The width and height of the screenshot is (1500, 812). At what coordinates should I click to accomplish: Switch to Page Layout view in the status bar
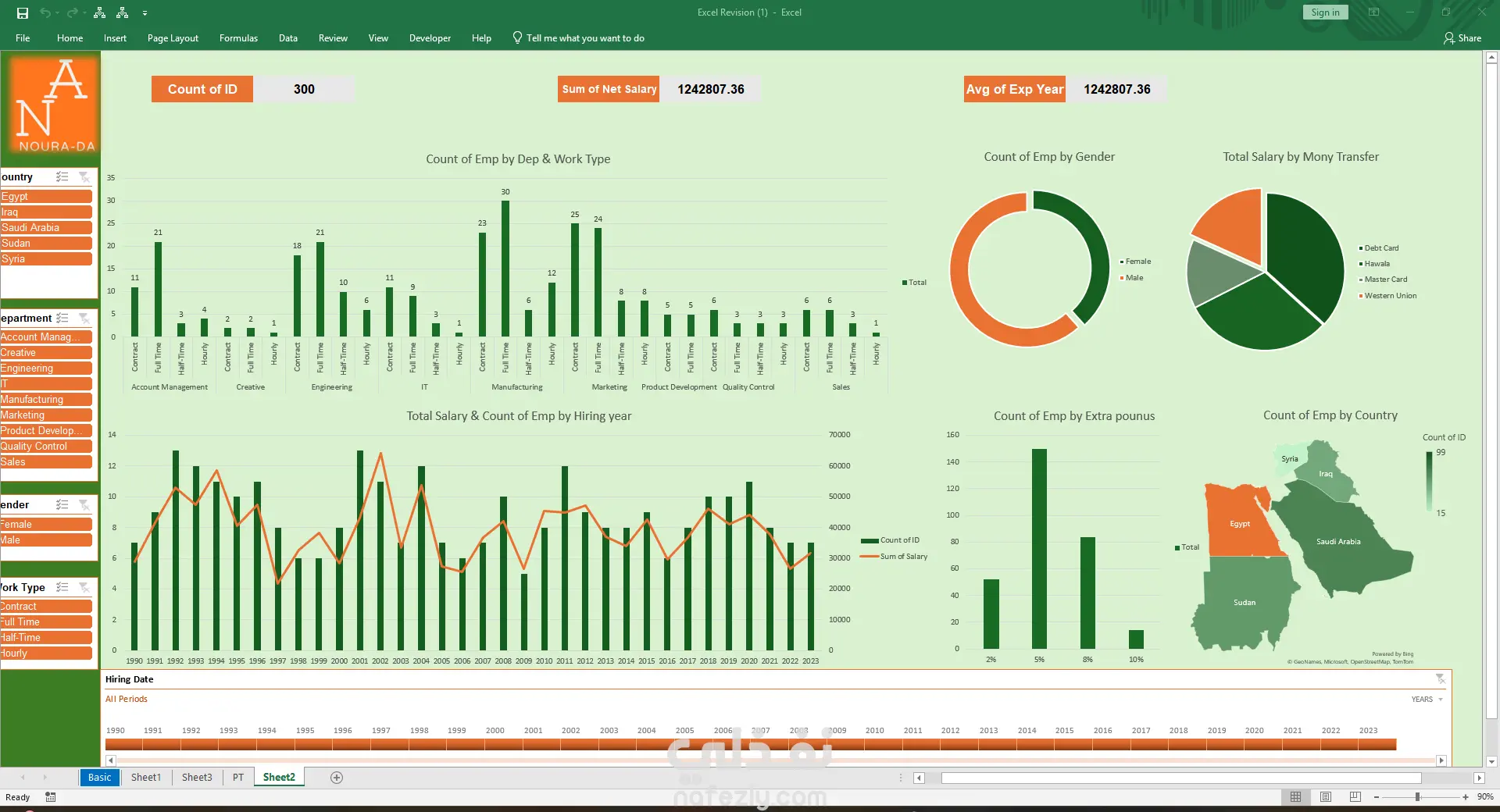click(x=1326, y=797)
